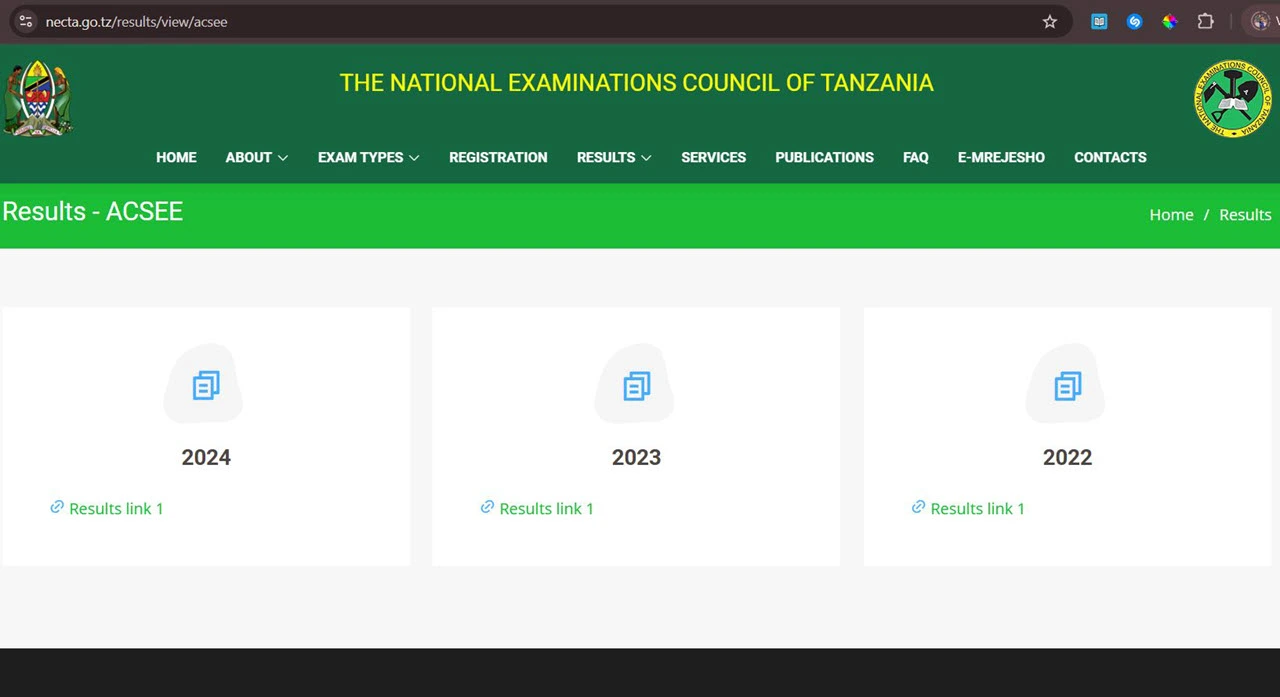Open the Extensions puzzle piece menu

[1205, 21]
